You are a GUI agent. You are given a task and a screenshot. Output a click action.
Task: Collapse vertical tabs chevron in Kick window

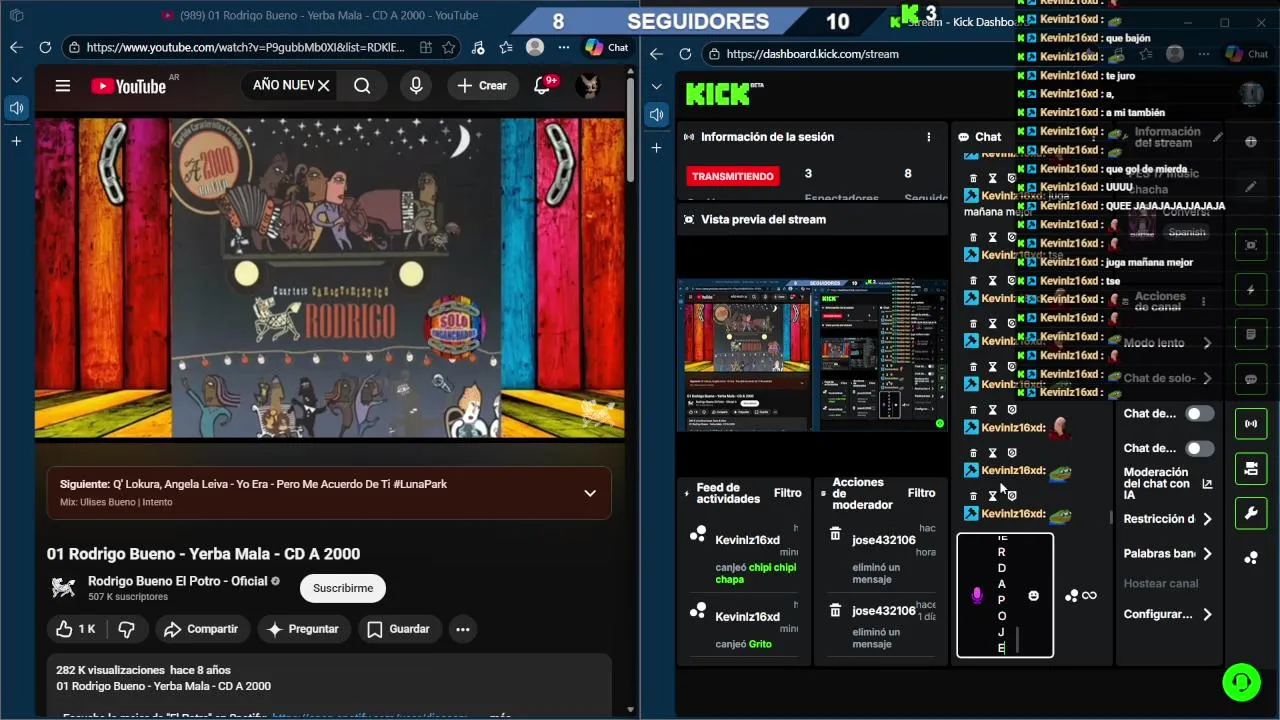pyautogui.click(x=657, y=87)
